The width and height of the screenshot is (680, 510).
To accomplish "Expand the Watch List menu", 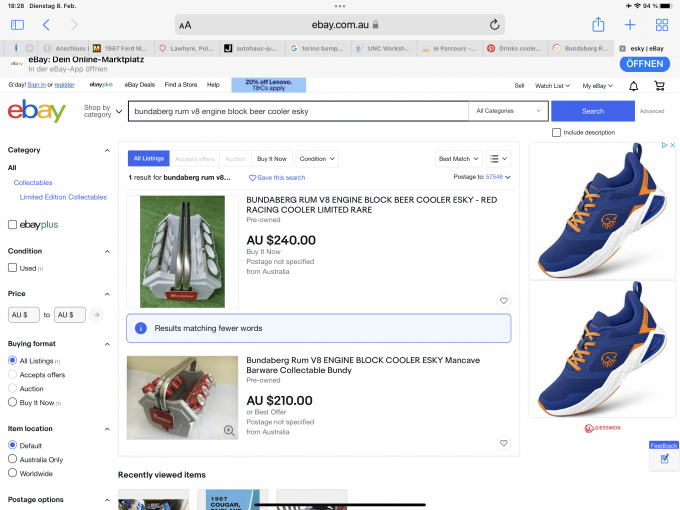I will (552, 86).
